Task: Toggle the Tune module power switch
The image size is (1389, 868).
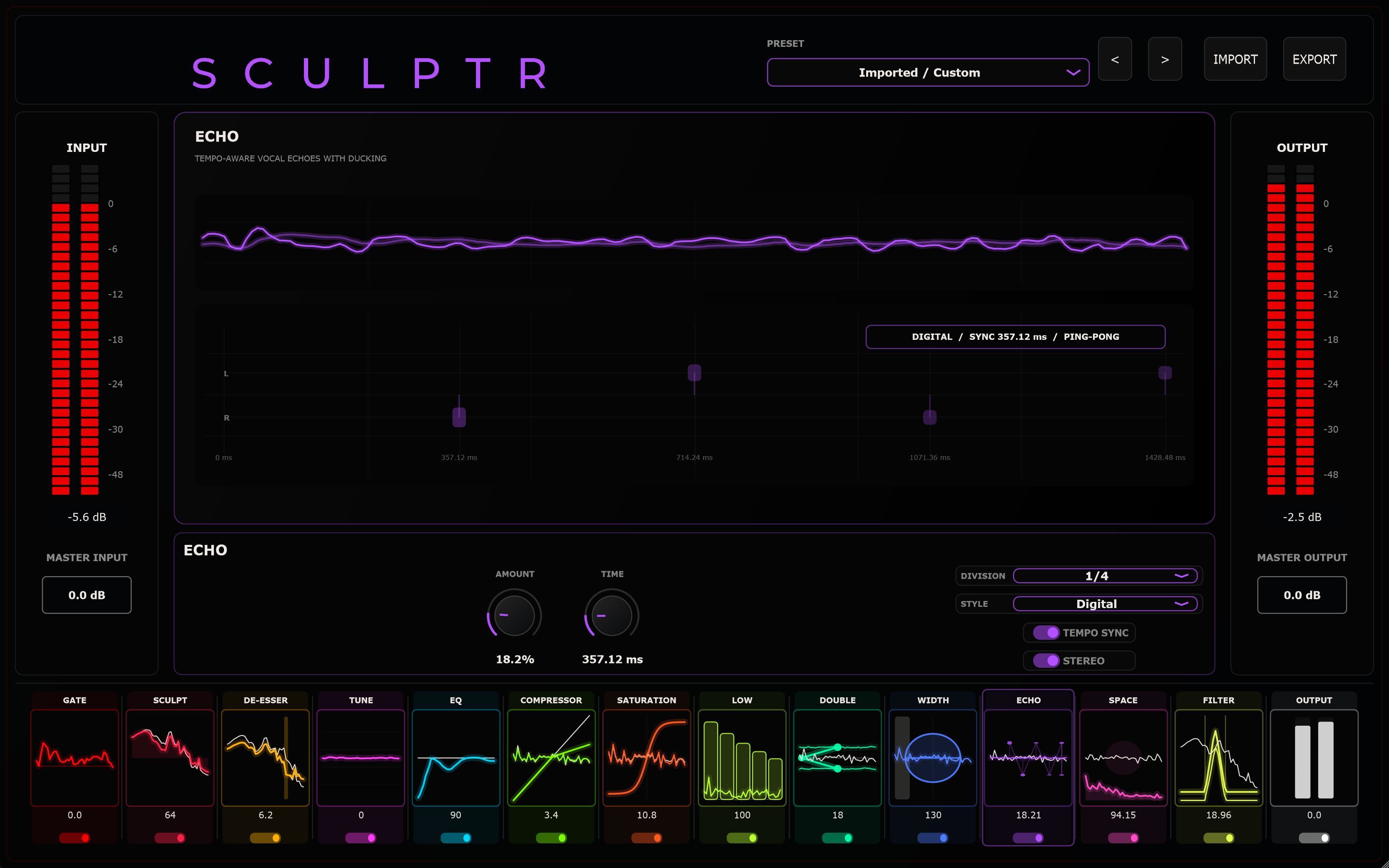Action: point(360,838)
